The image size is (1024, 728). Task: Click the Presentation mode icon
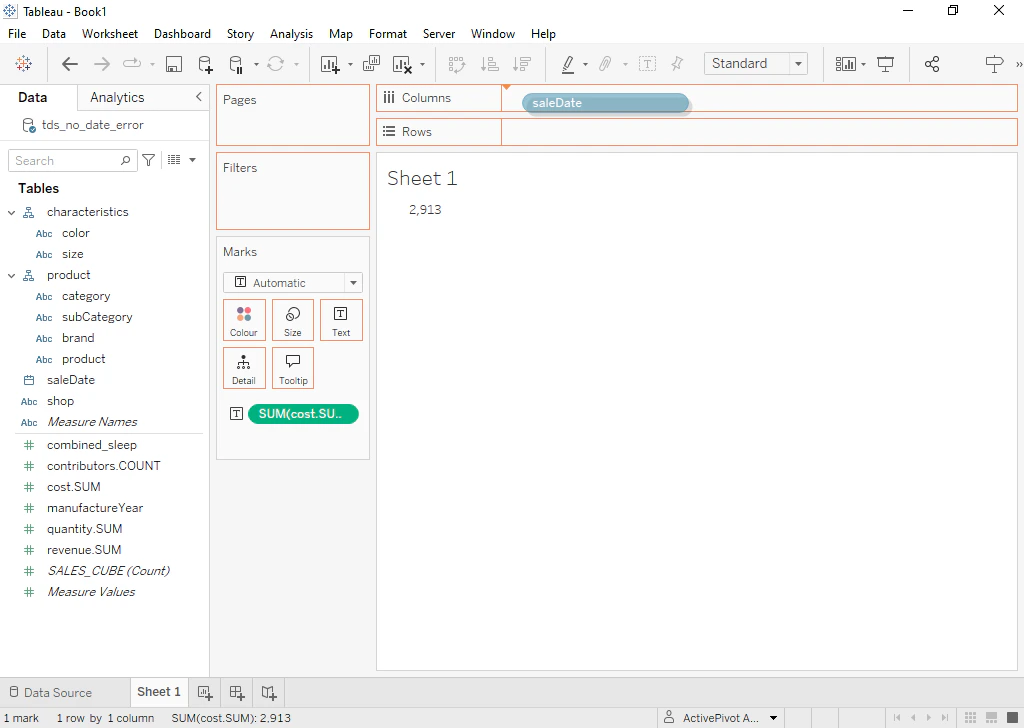[x=886, y=63]
